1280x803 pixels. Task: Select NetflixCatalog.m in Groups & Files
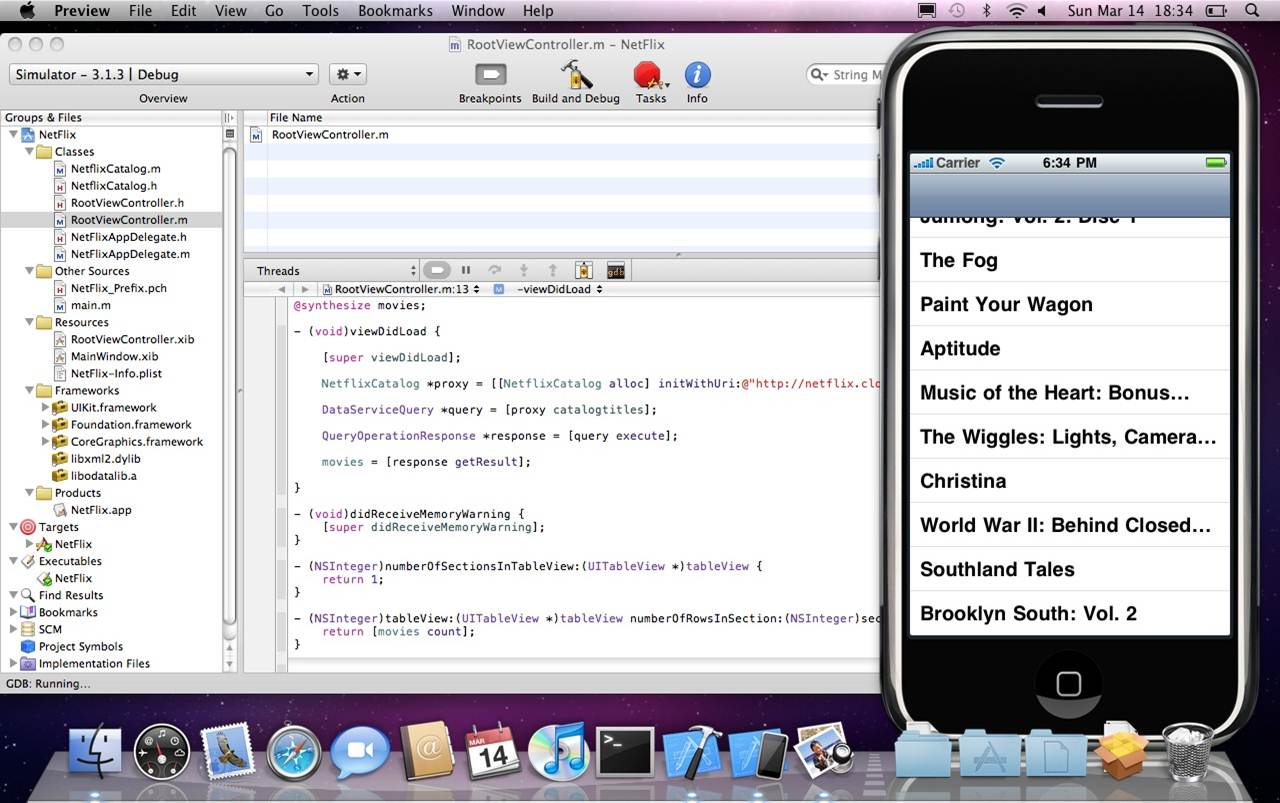click(115, 169)
